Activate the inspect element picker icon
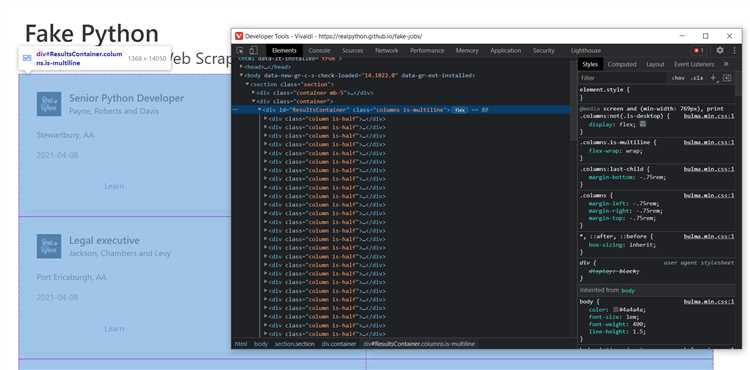 click(x=240, y=51)
